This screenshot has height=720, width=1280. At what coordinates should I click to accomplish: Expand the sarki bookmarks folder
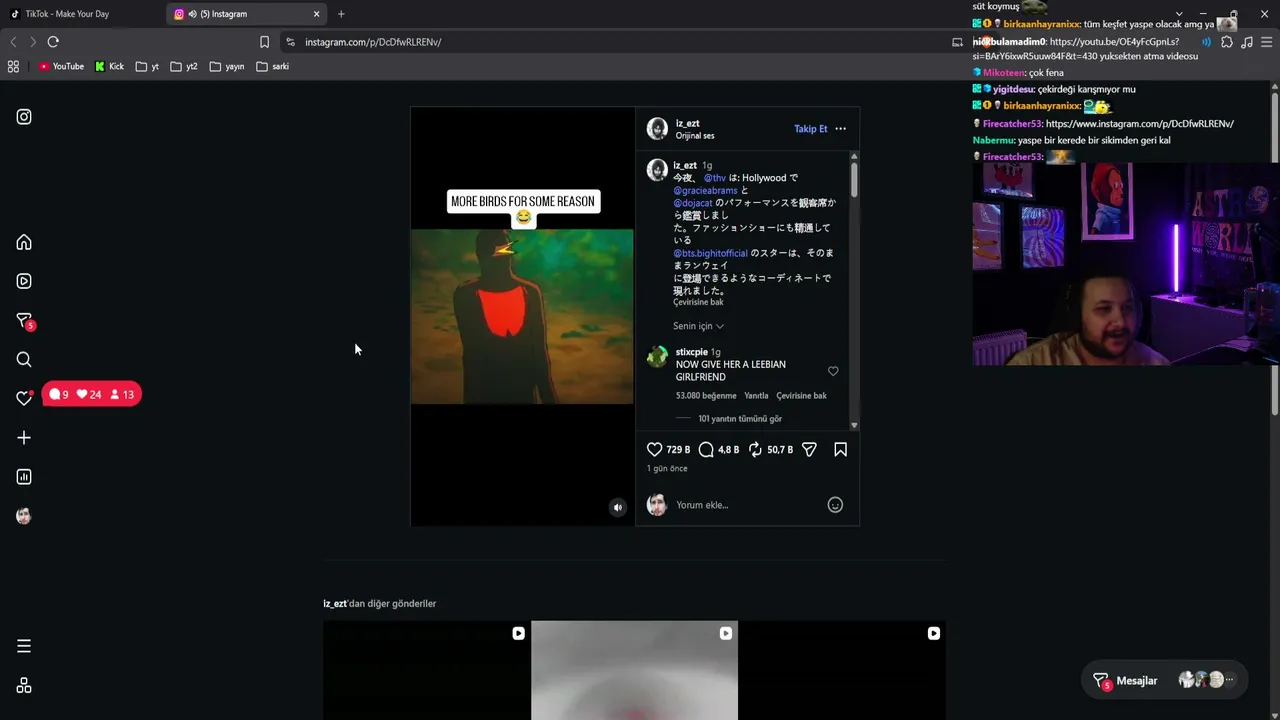273,67
